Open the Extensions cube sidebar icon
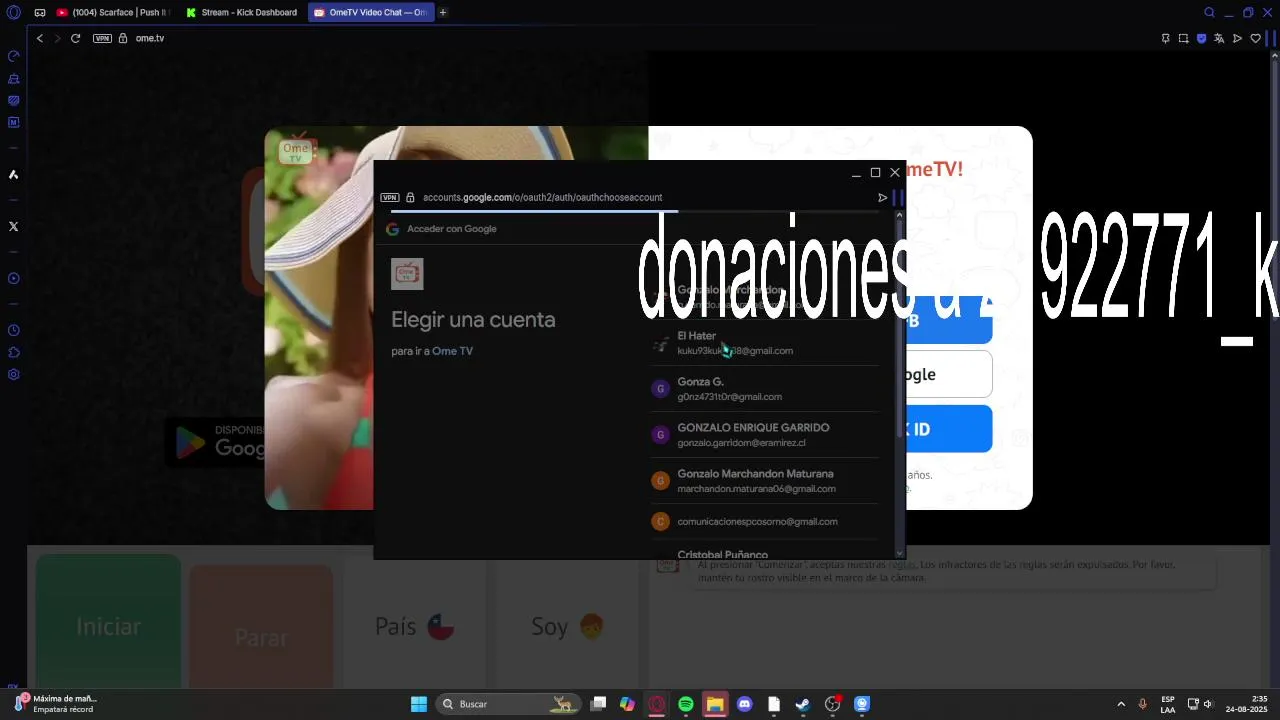Screen dimensions: 1280x720 14,353
